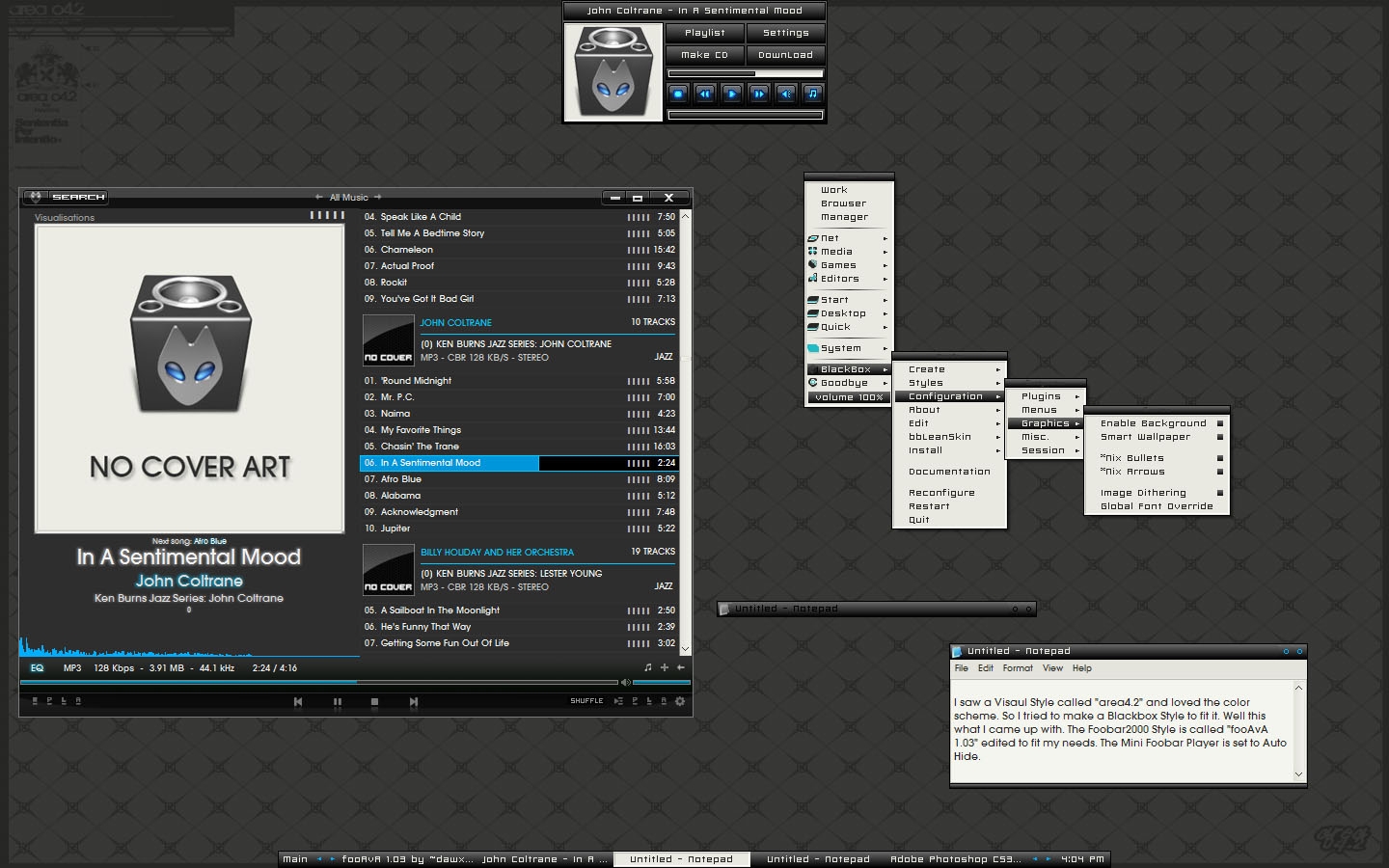Click the music note icon in mini player

coord(813,94)
